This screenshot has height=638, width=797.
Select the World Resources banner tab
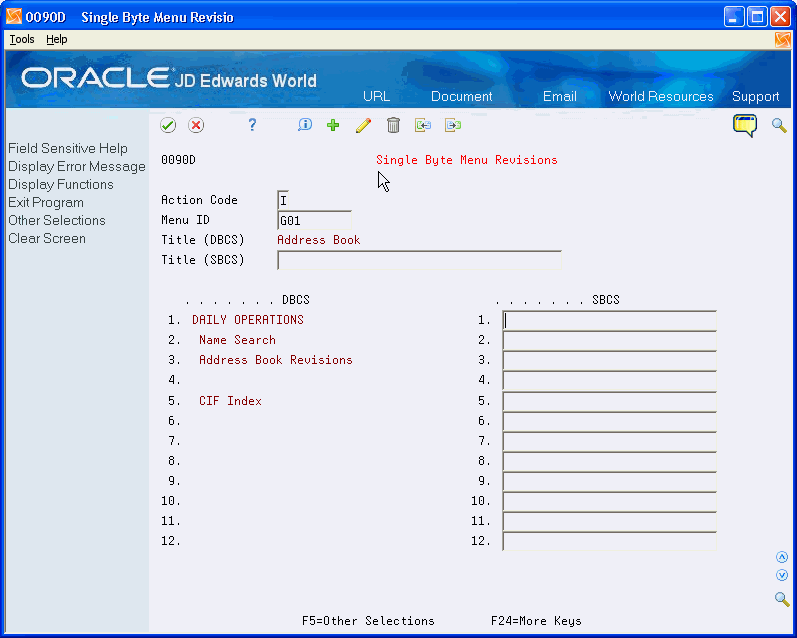click(661, 96)
